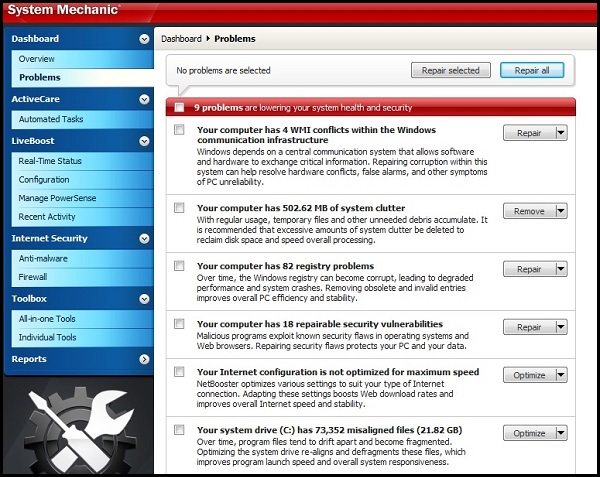The image size is (600, 477).
Task: Click the Dashboard breadcrumb link
Action: coord(181,39)
